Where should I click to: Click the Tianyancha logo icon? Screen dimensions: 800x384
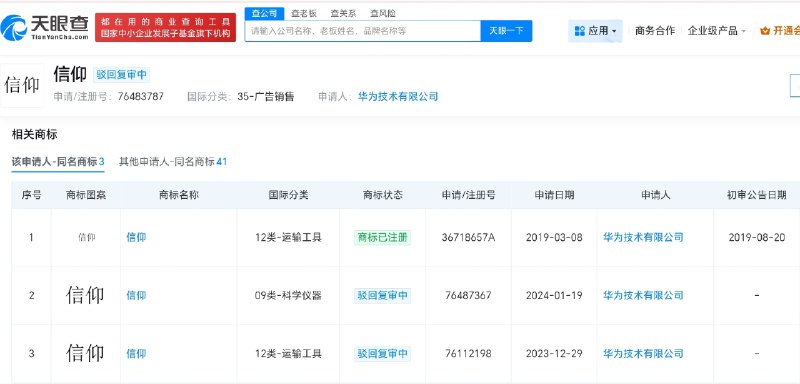point(14,28)
